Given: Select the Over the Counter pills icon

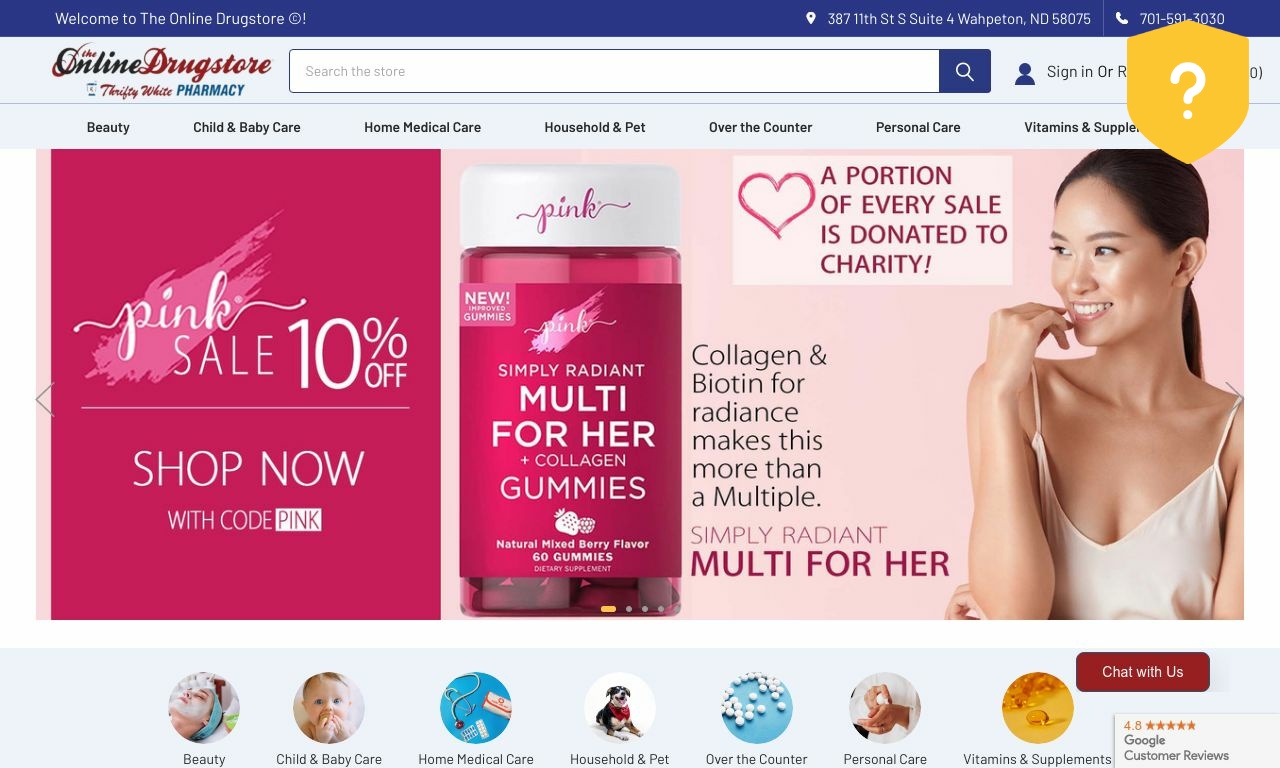Looking at the screenshot, I should 757,708.
